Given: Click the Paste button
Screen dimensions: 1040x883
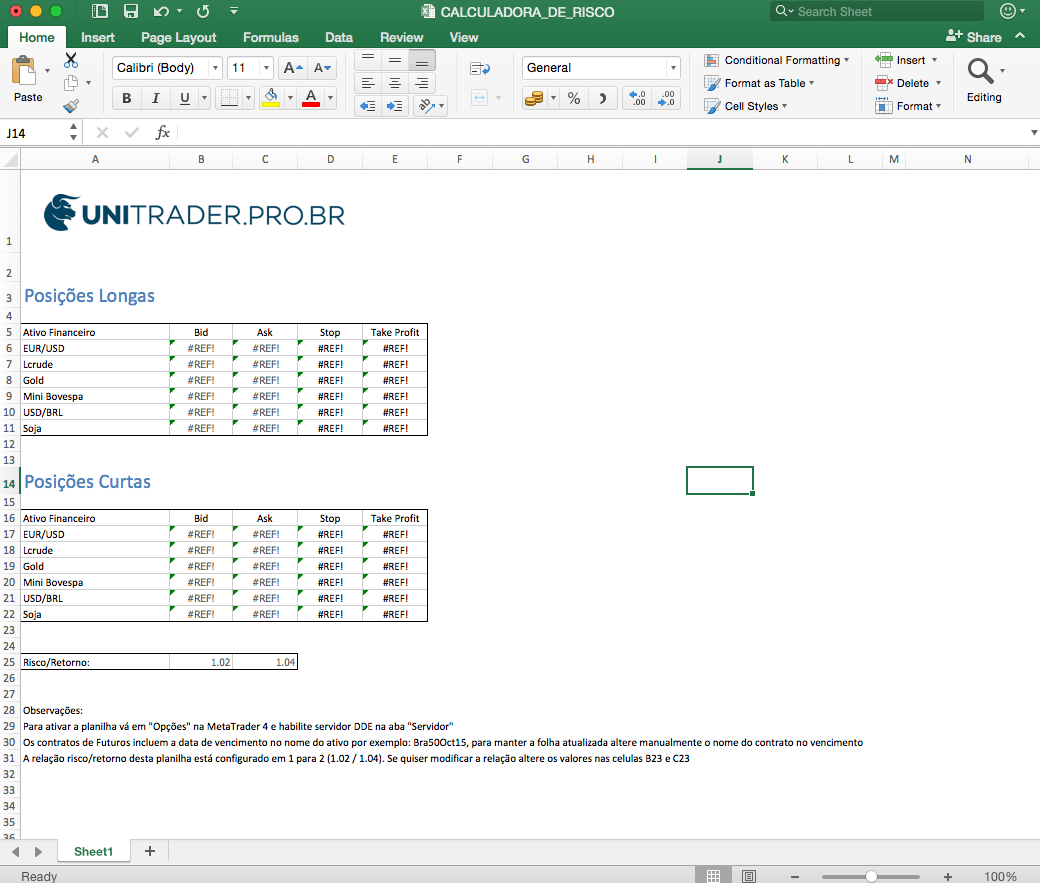Looking at the screenshot, I should pyautogui.click(x=27, y=80).
